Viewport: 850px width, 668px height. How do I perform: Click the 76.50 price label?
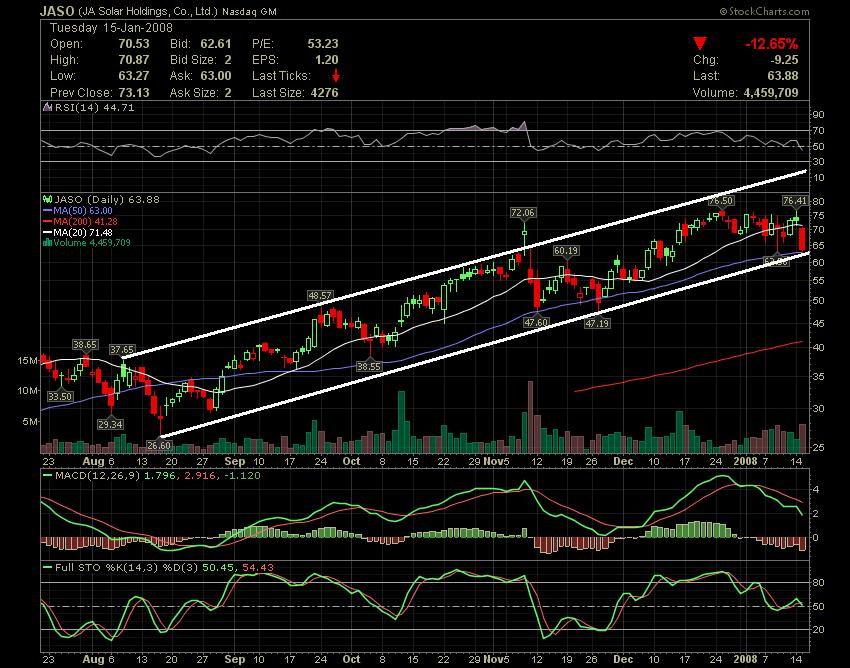[721, 201]
